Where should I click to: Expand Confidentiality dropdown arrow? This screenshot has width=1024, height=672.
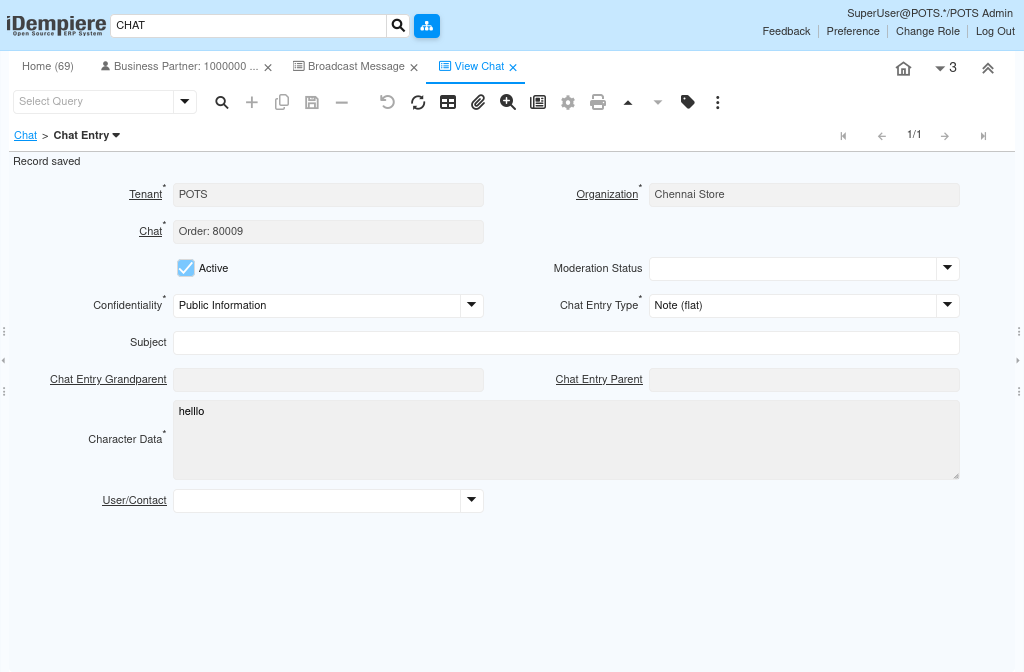[x=472, y=306]
